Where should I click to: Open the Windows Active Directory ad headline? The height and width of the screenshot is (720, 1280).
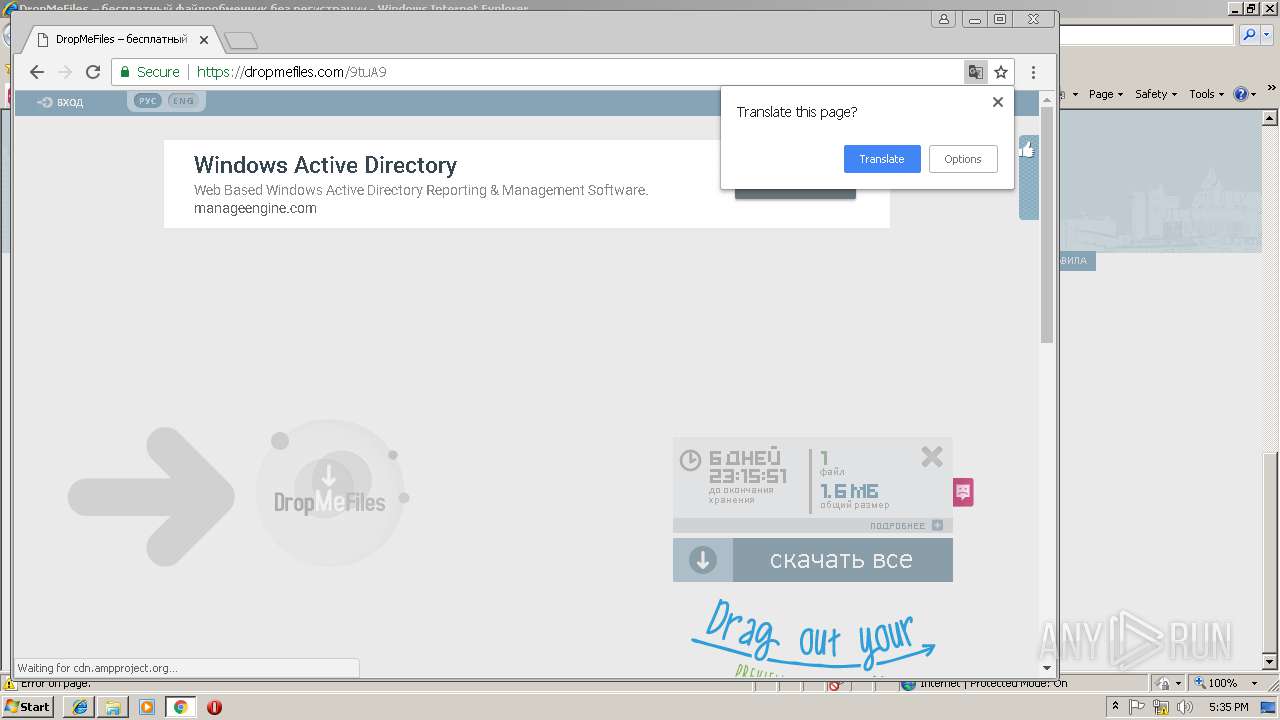coord(325,165)
